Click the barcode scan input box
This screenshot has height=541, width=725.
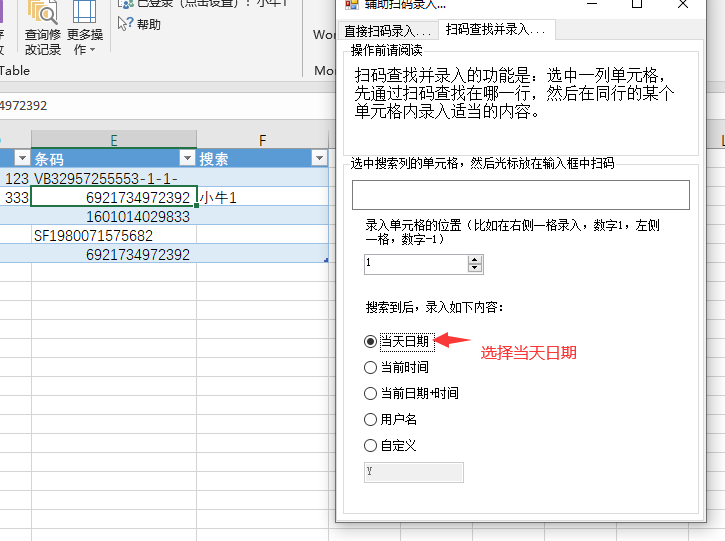pyautogui.click(x=520, y=195)
